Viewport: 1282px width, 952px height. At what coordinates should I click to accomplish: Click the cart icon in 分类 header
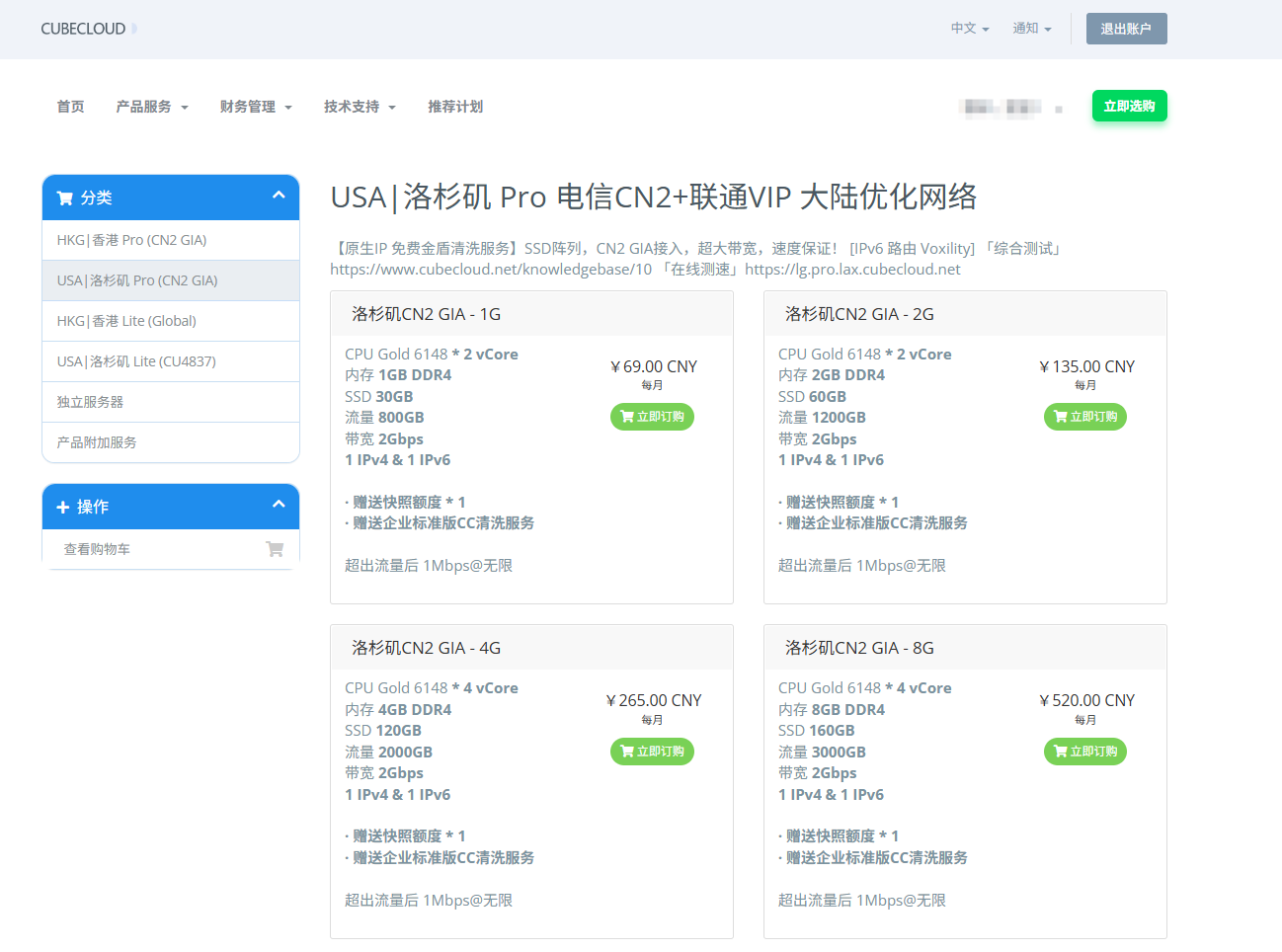(x=65, y=198)
